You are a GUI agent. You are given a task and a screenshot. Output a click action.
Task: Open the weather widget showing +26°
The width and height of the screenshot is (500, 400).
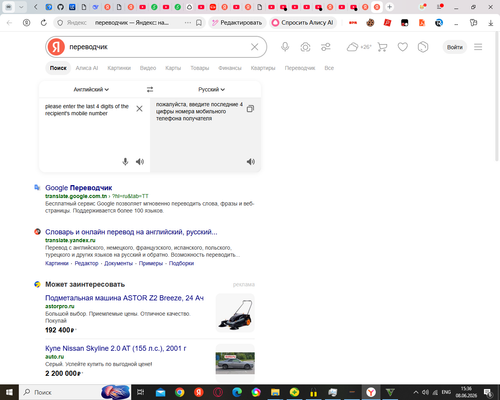[x=359, y=47]
